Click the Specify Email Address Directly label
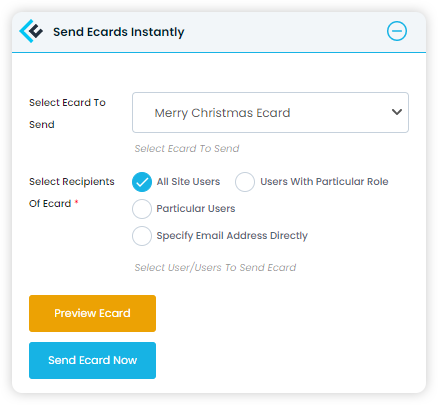Image resolution: width=438 pixels, height=405 pixels. 232,236
